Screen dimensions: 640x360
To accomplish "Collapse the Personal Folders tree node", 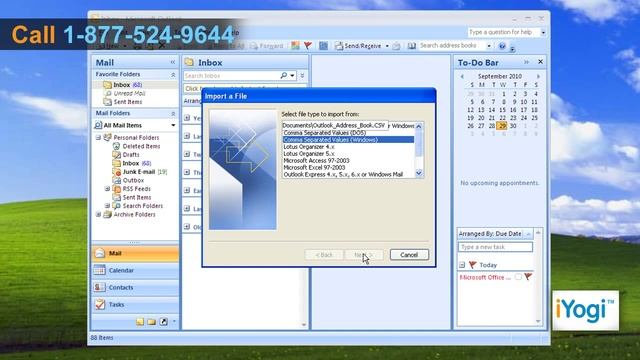I will [98, 138].
